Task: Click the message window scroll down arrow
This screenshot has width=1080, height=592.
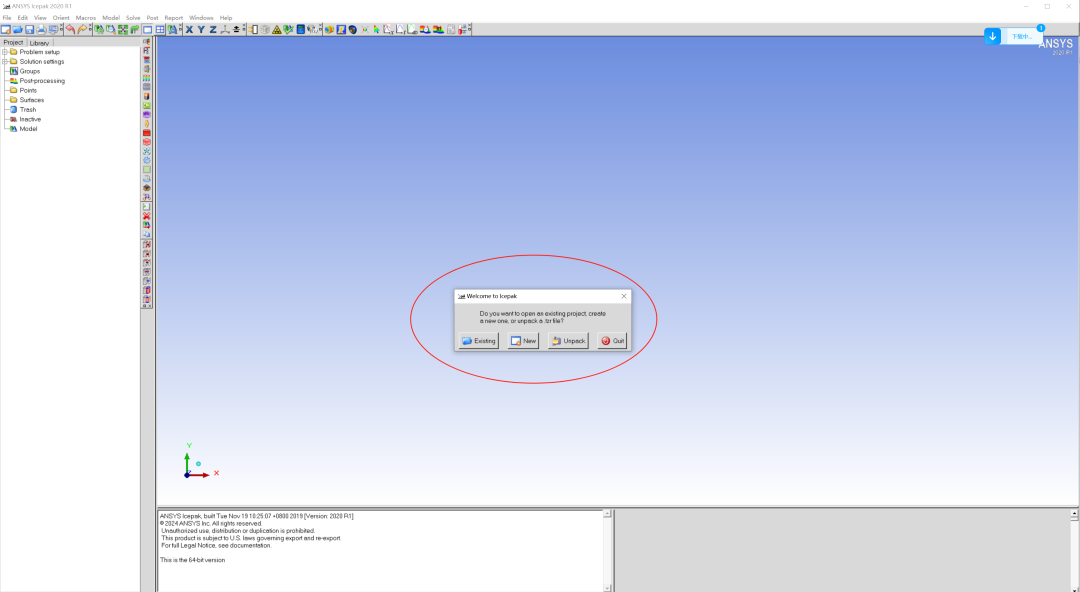Action: [x=607, y=588]
